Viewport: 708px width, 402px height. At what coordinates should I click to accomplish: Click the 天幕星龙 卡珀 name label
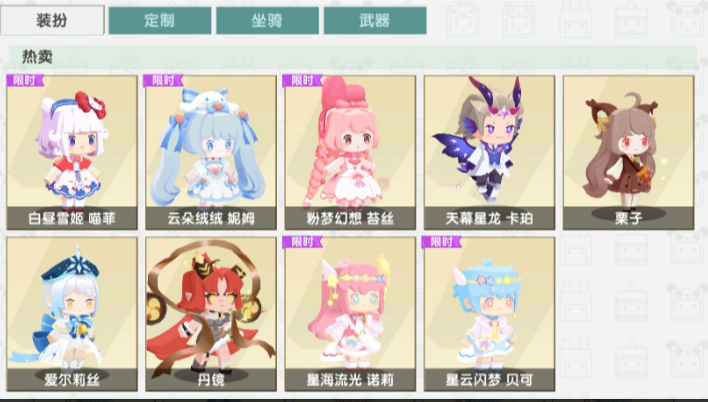click(489, 219)
